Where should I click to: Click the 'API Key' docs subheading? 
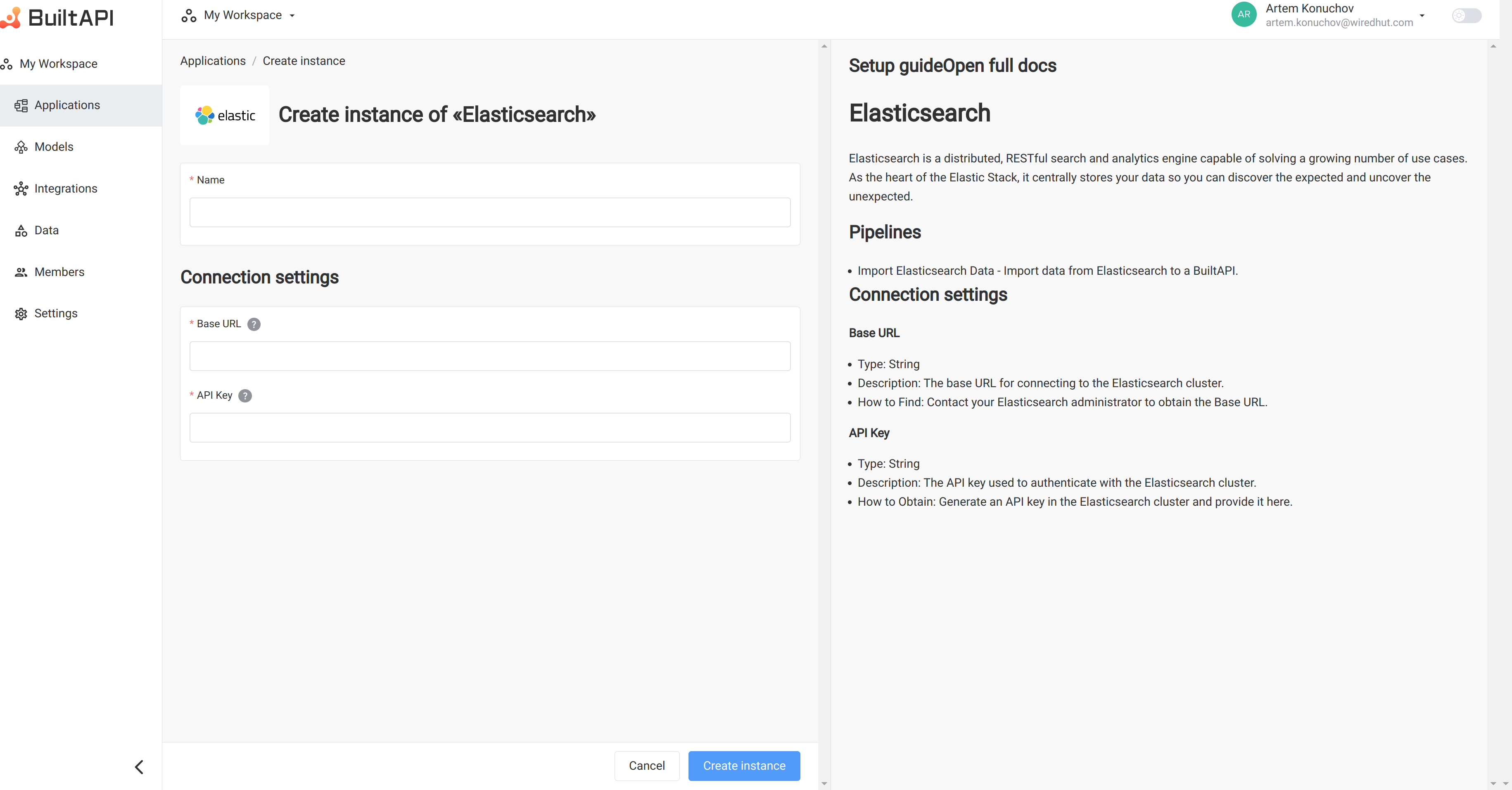[869, 433]
